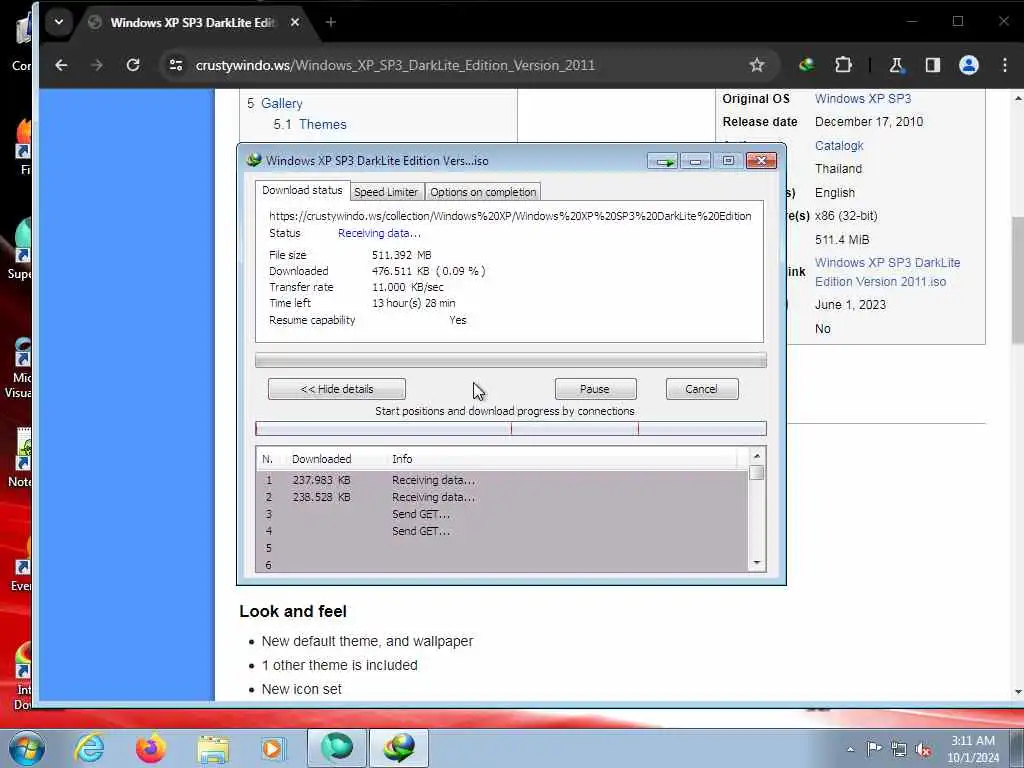Viewport: 1024px width, 768px height.
Task: Click the page vertical scrollbar thumb
Action: pos(1017,281)
